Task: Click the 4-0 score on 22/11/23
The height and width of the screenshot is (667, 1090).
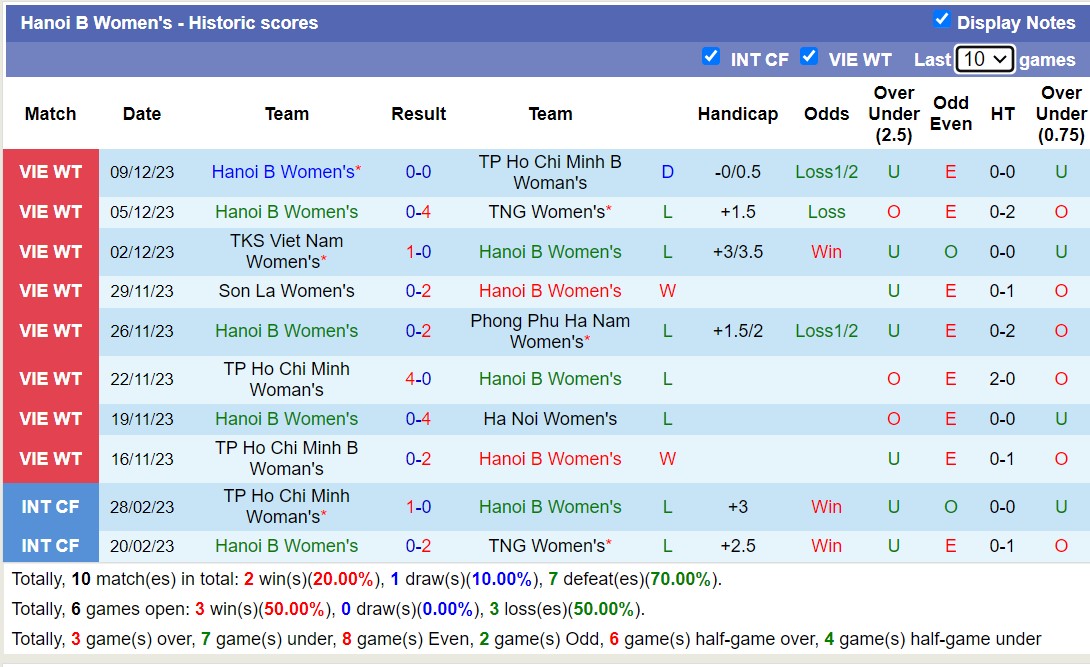Action: click(x=418, y=379)
